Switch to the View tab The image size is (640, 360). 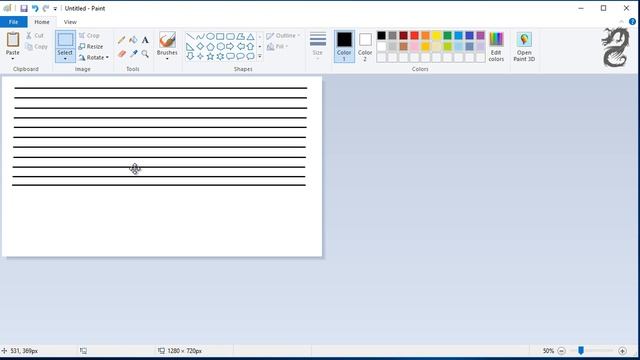point(70,22)
